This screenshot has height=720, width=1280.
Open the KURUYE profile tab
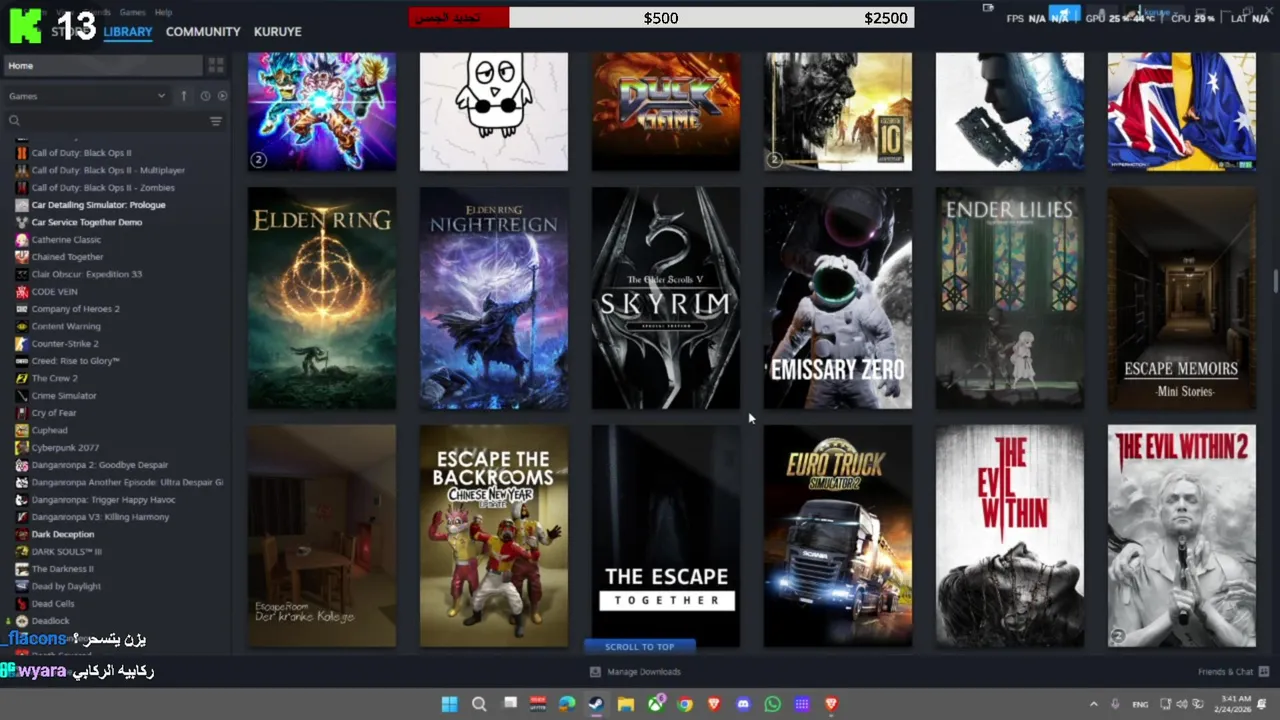[277, 32]
